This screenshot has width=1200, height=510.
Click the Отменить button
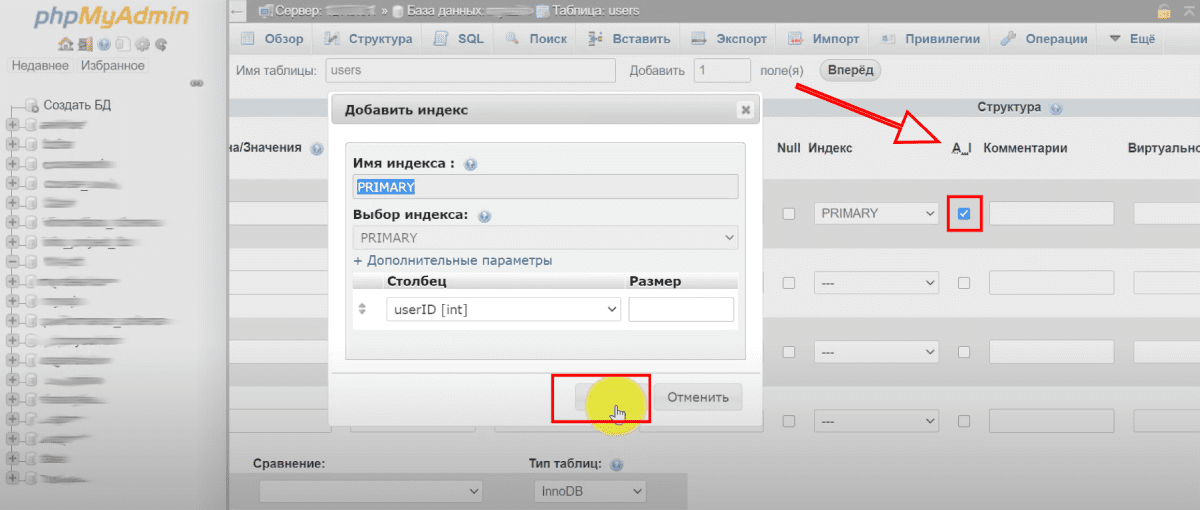tap(698, 397)
